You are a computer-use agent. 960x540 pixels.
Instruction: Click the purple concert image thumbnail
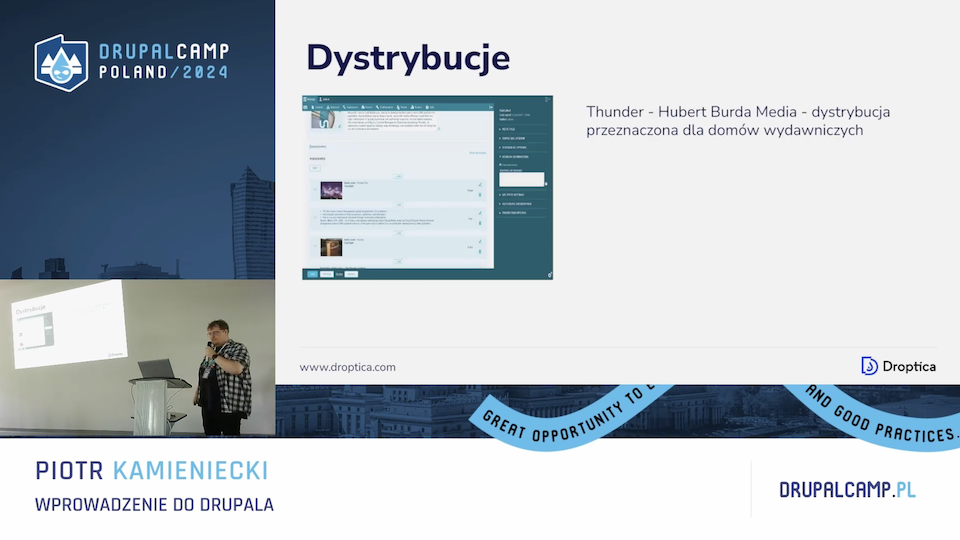click(x=331, y=190)
